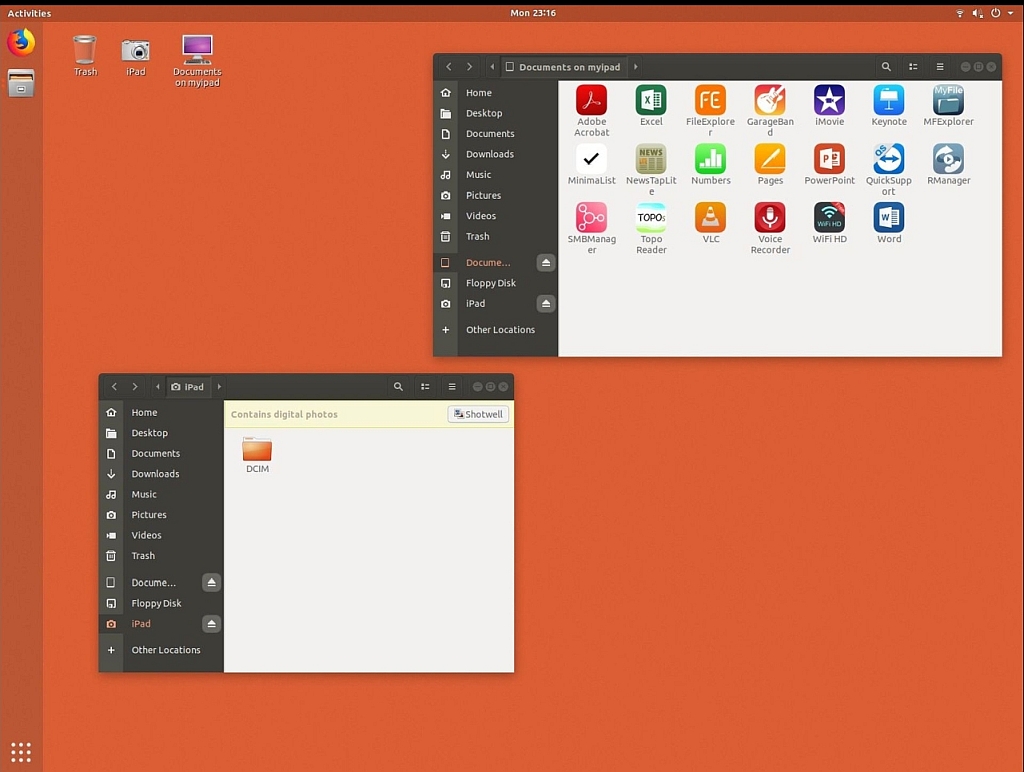The width and height of the screenshot is (1024, 772).
Task: Open the MinimaList folder
Action: (591, 159)
